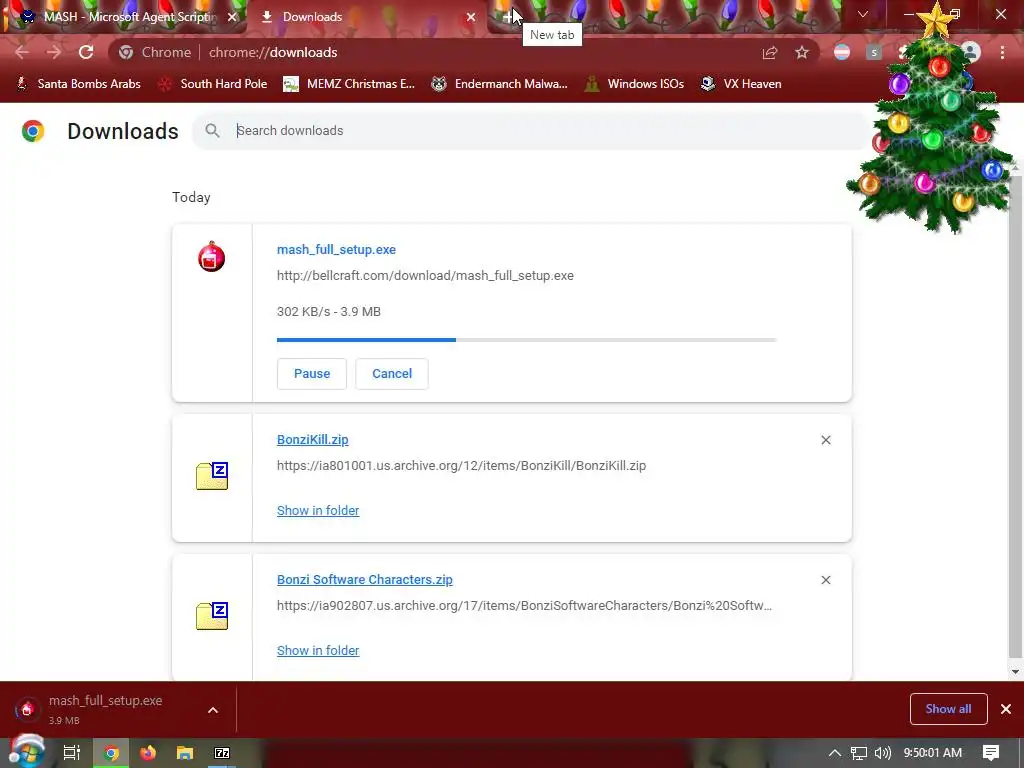Image resolution: width=1024 pixels, height=768 pixels.
Task: Close the download shelf bar
Action: pos(1006,709)
